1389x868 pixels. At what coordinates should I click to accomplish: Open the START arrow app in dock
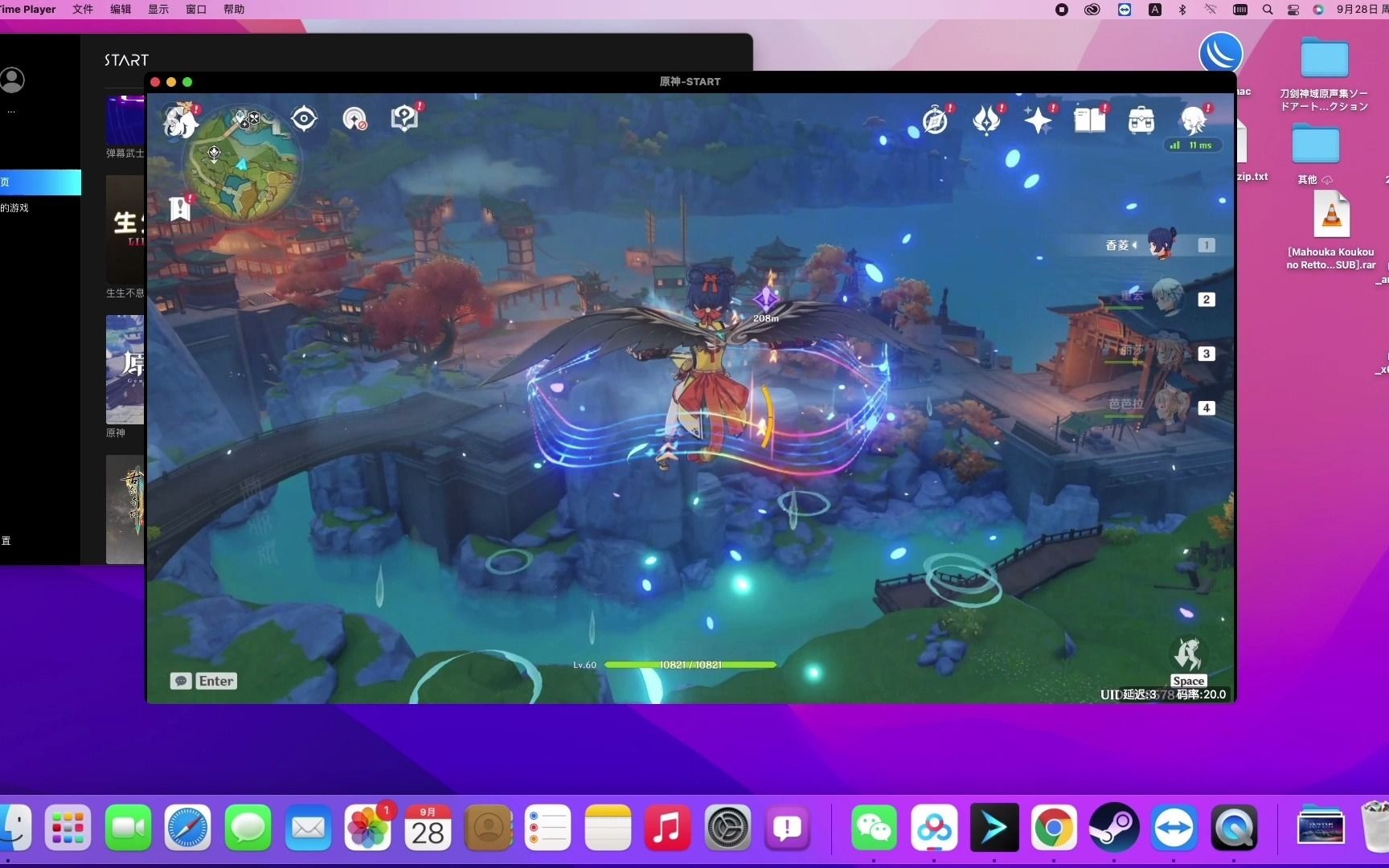[994, 828]
